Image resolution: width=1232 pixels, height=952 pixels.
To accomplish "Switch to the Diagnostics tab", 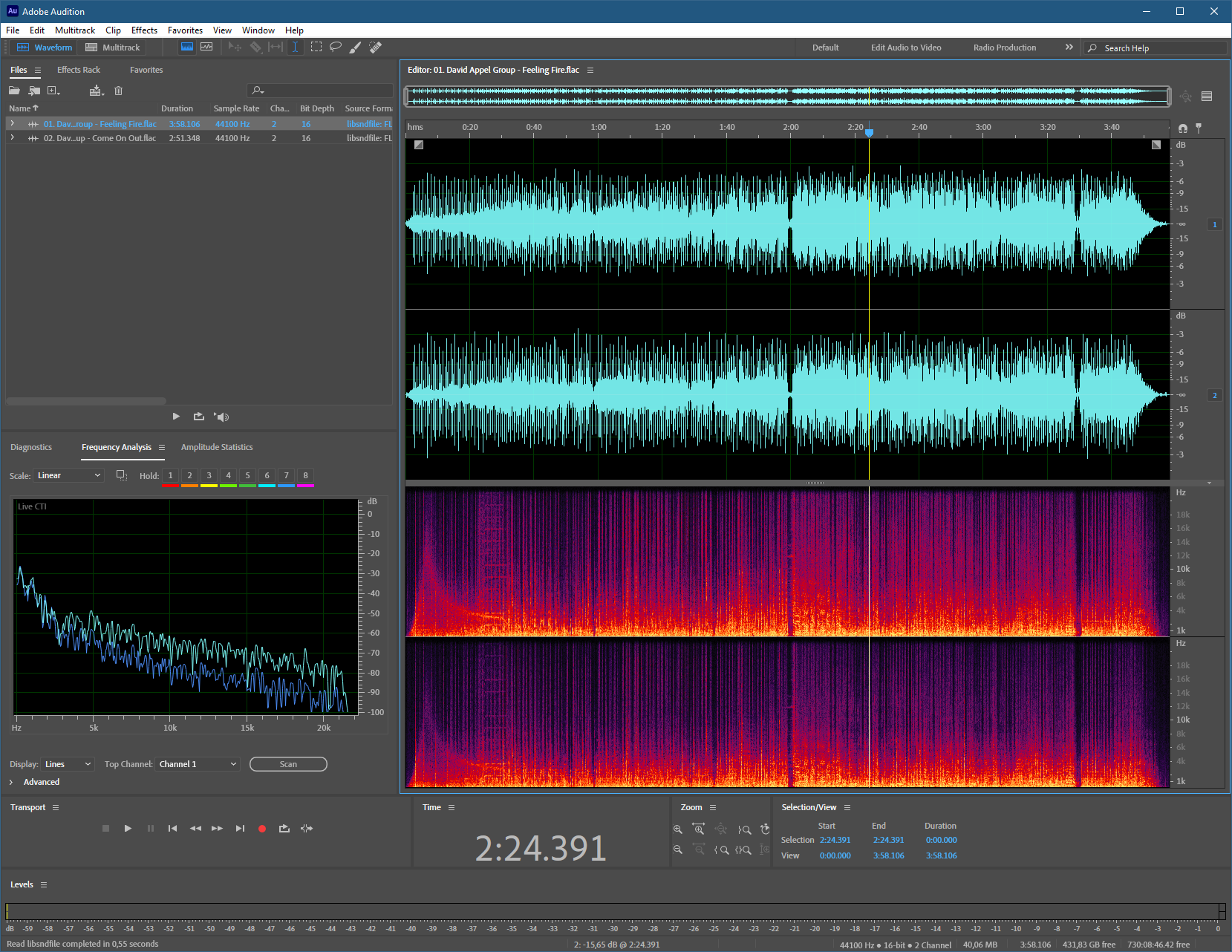I will tap(31, 447).
